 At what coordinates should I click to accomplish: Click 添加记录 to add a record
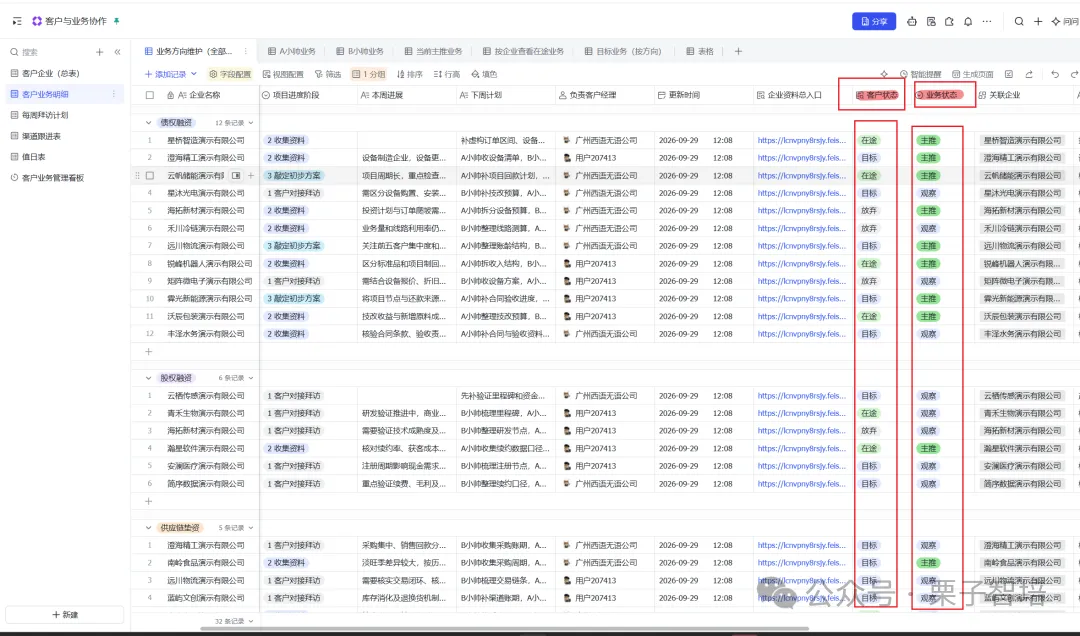[x=165, y=74]
